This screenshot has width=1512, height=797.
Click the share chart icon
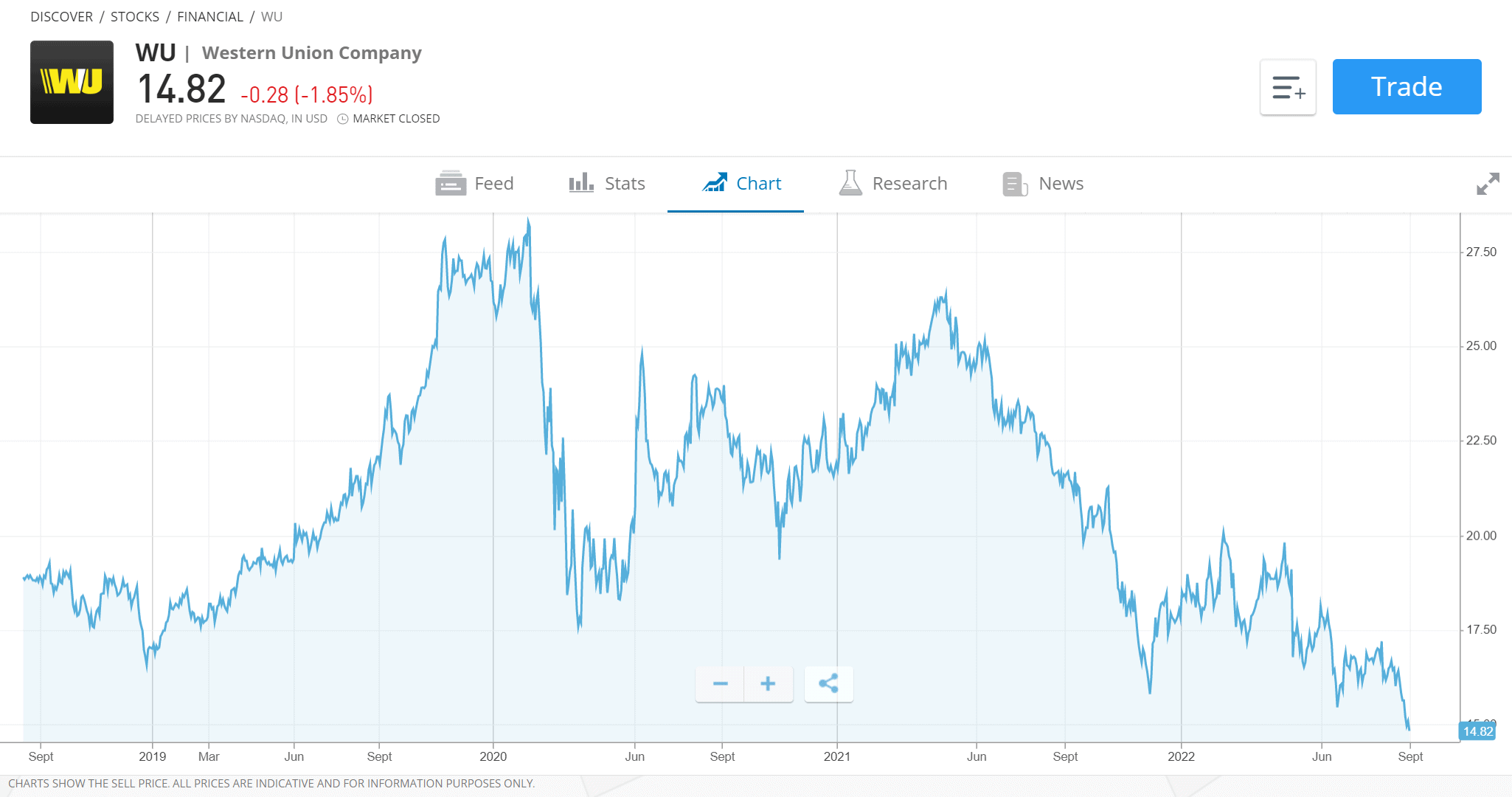coord(828,683)
